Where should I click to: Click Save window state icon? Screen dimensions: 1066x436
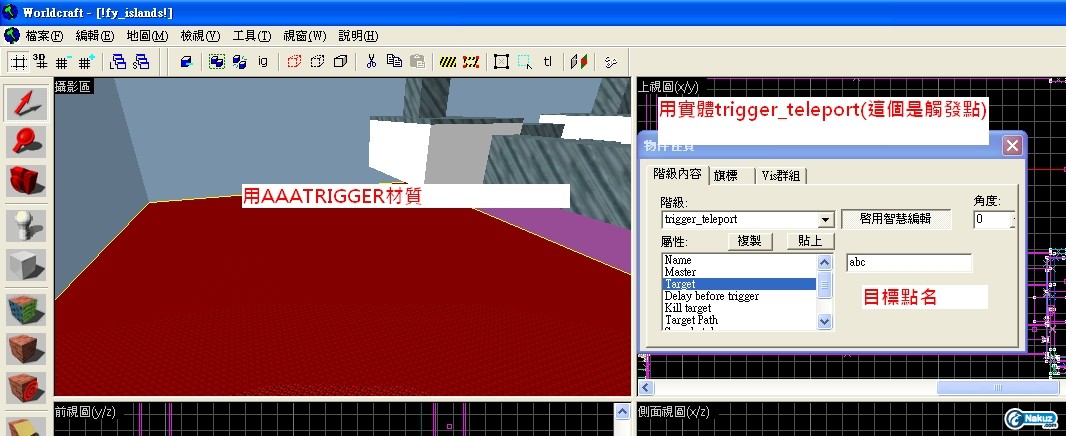click(141, 63)
